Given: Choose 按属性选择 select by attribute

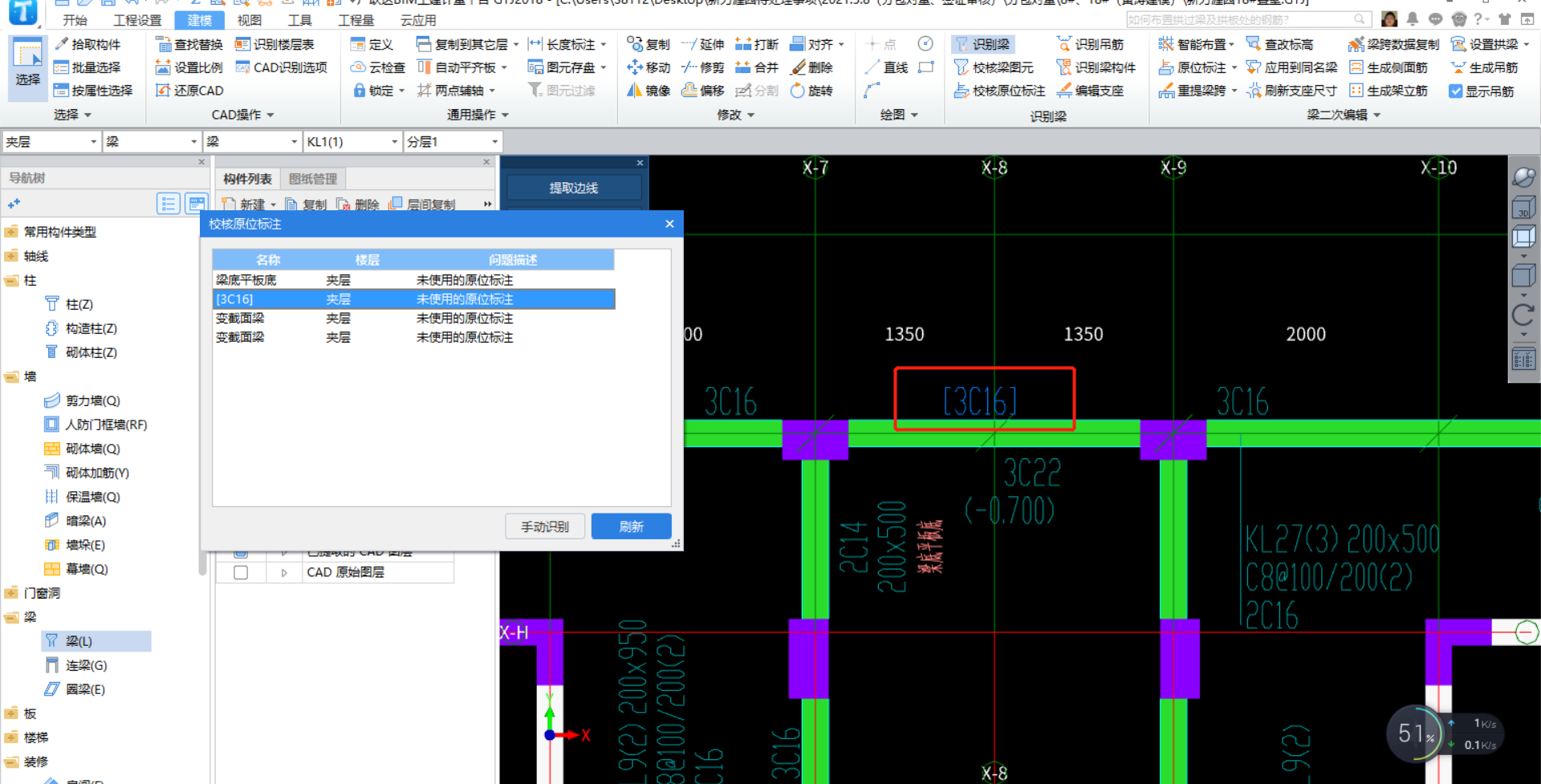Looking at the screenshot, I should 92,91.
